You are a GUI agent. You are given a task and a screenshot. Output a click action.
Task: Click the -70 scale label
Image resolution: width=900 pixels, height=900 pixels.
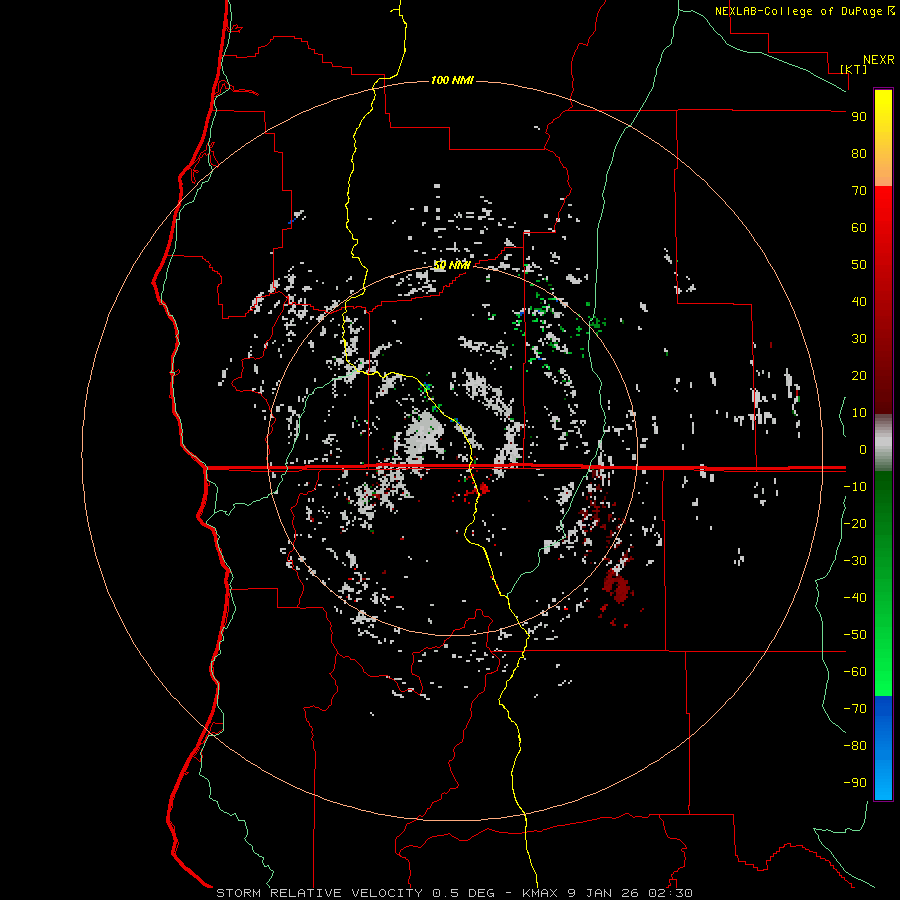click(x=855, y=708)
